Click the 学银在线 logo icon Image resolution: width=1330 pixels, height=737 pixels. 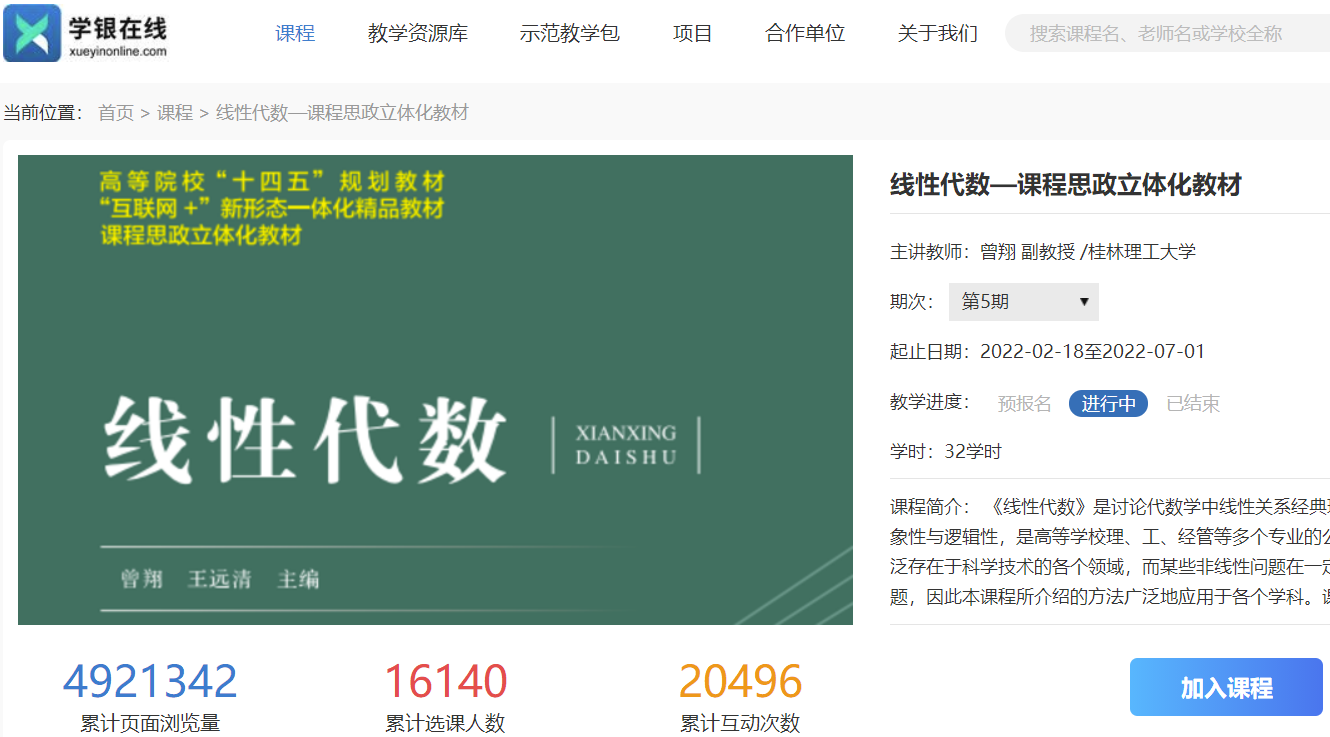coord(32,32)
